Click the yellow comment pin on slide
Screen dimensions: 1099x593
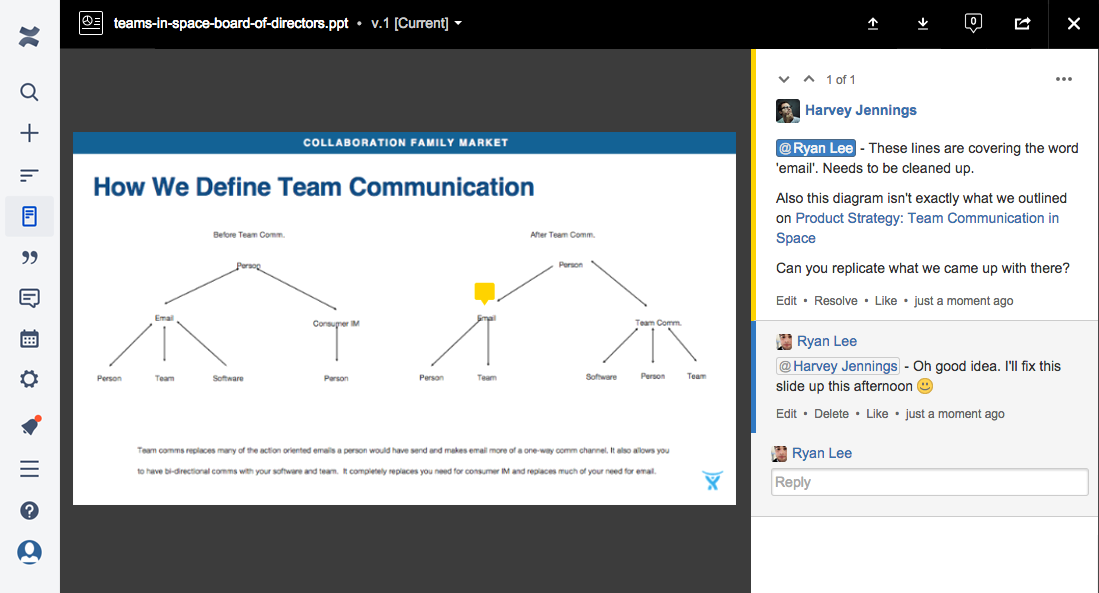coord(485,292)
